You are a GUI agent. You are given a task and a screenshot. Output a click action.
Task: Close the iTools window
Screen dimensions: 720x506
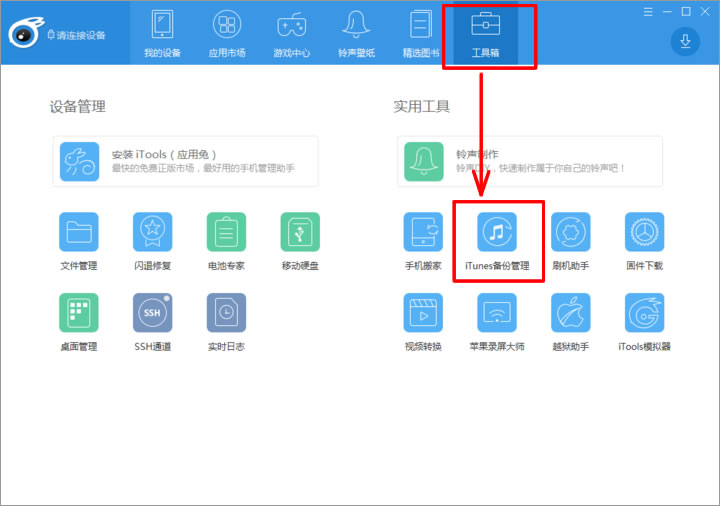click(705, 12)
